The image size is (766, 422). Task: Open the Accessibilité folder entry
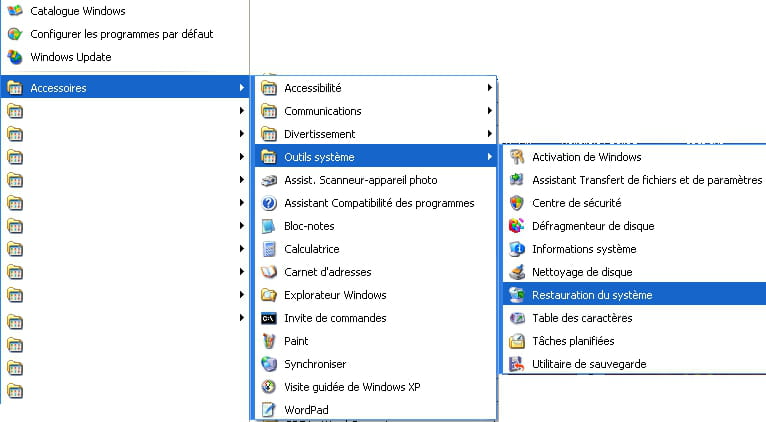click(376, 88)
